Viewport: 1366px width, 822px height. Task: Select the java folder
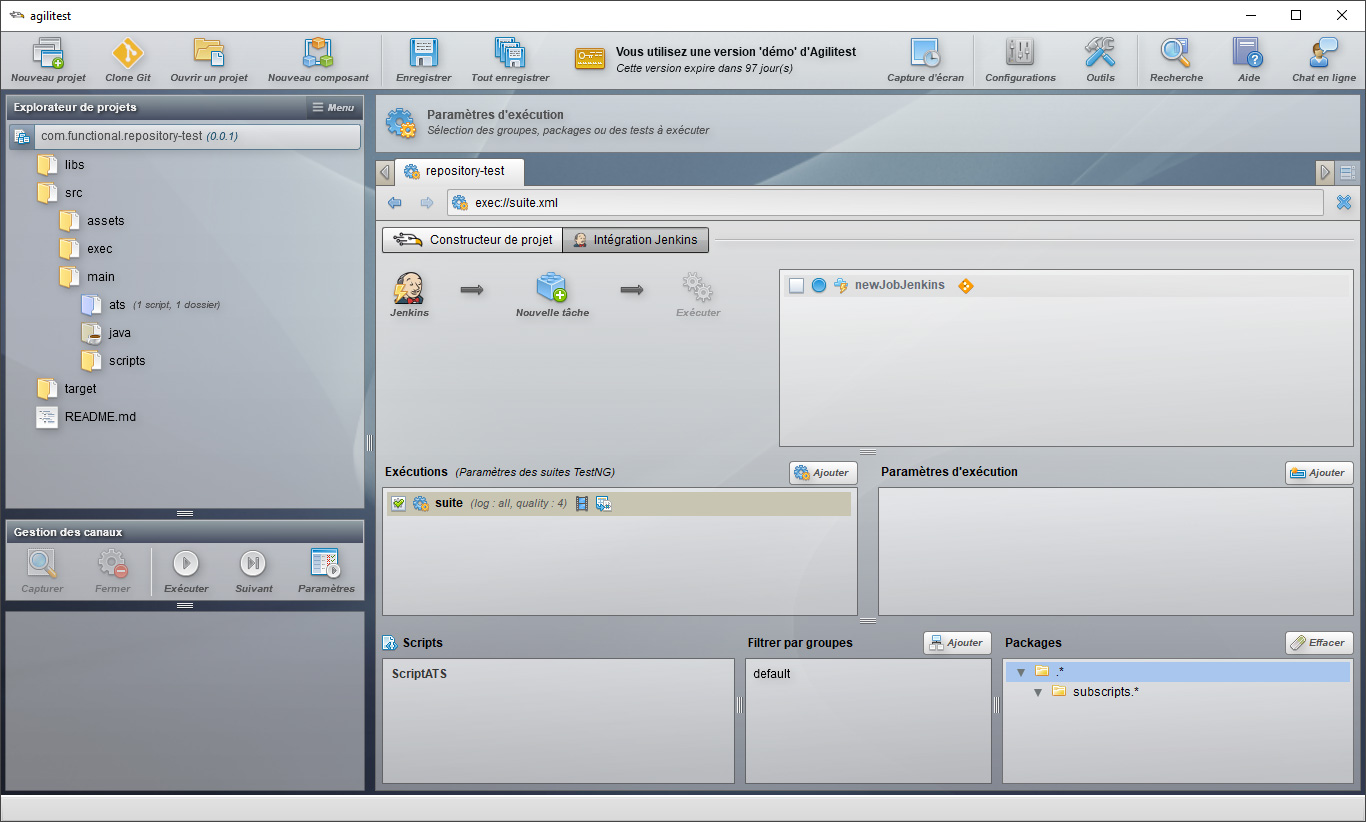[119, 333]
